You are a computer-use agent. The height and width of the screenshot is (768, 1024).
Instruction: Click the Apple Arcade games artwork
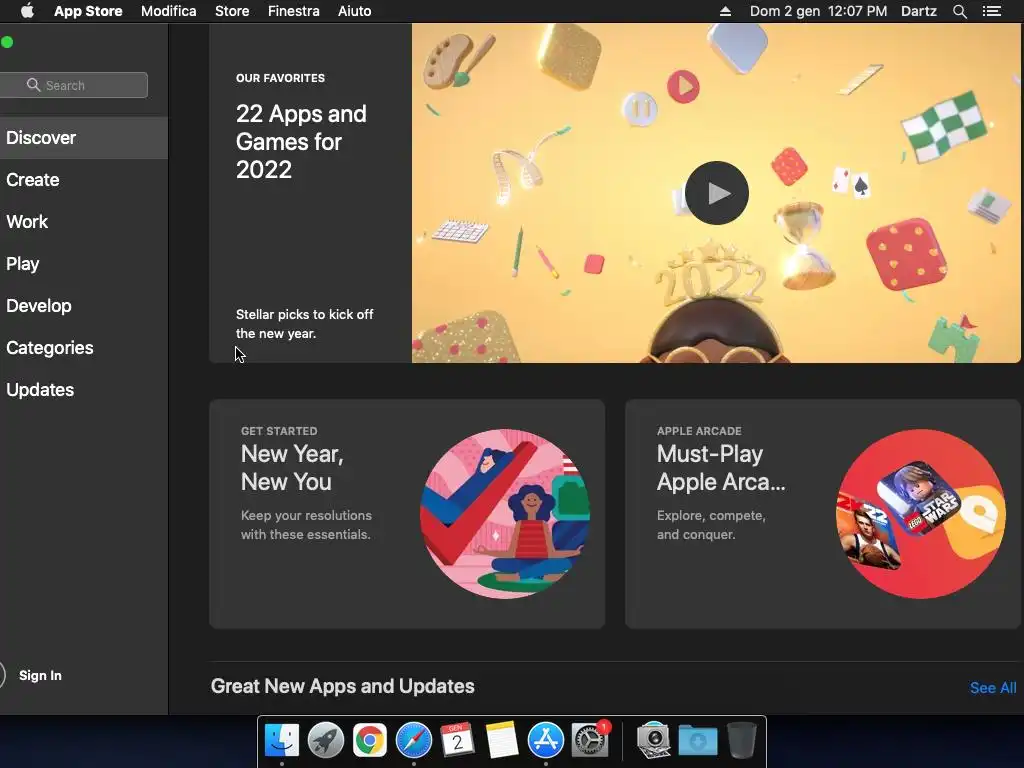[921, 514]
